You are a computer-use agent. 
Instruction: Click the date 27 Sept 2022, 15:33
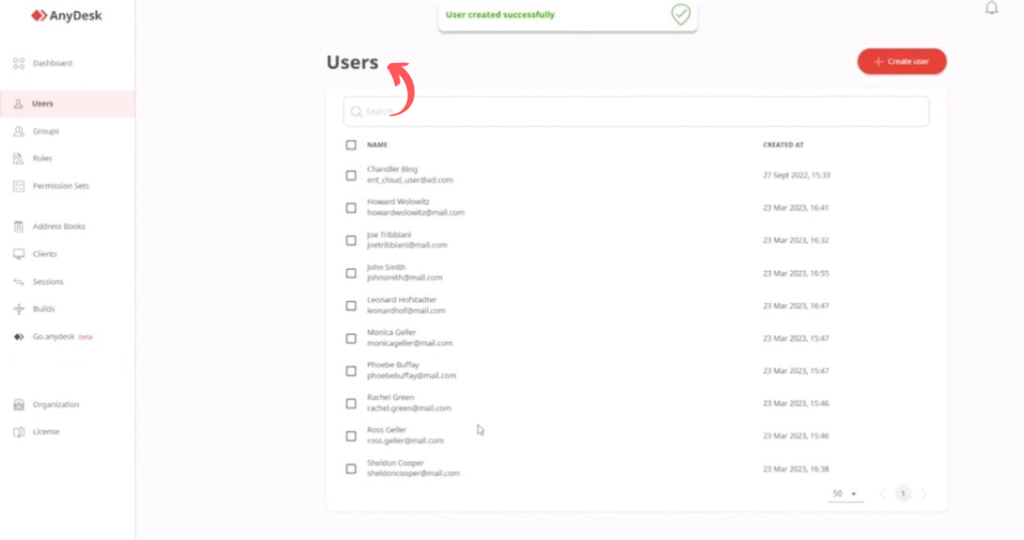(x=797, y=176)
